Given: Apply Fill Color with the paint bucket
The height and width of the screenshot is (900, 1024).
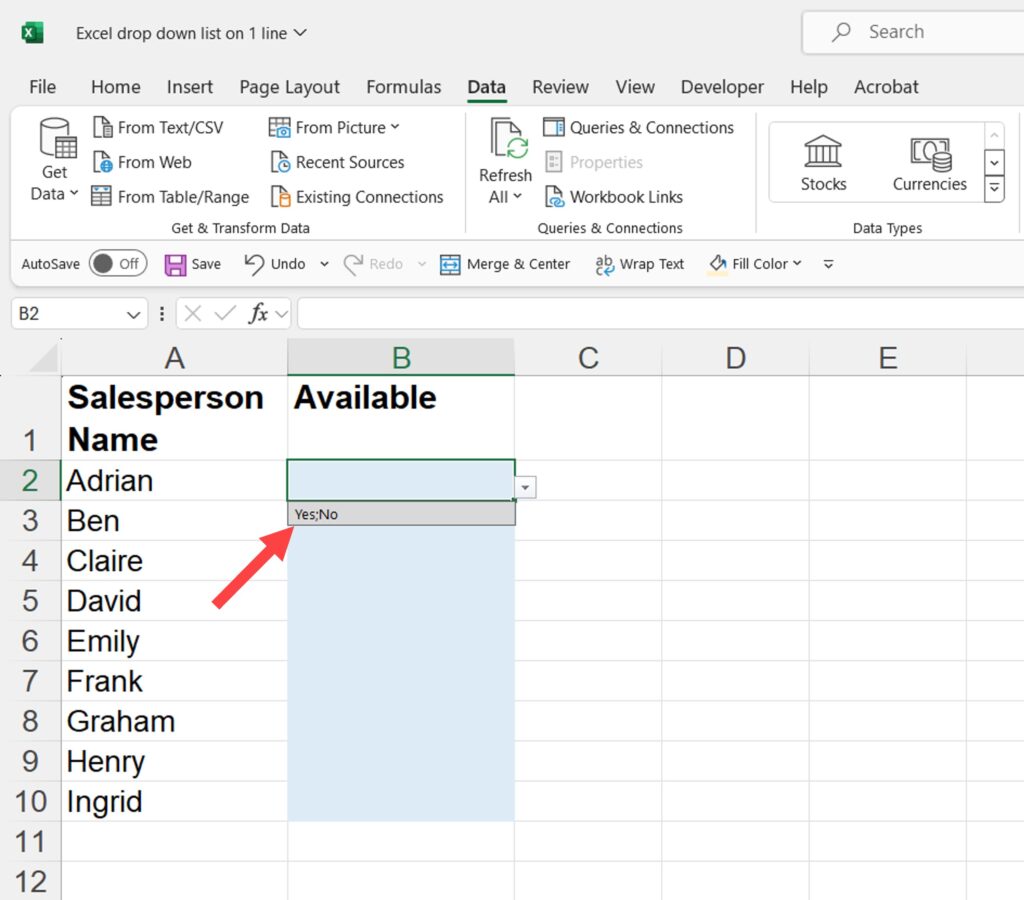Looking at the screenshot, I should point(718,264).
